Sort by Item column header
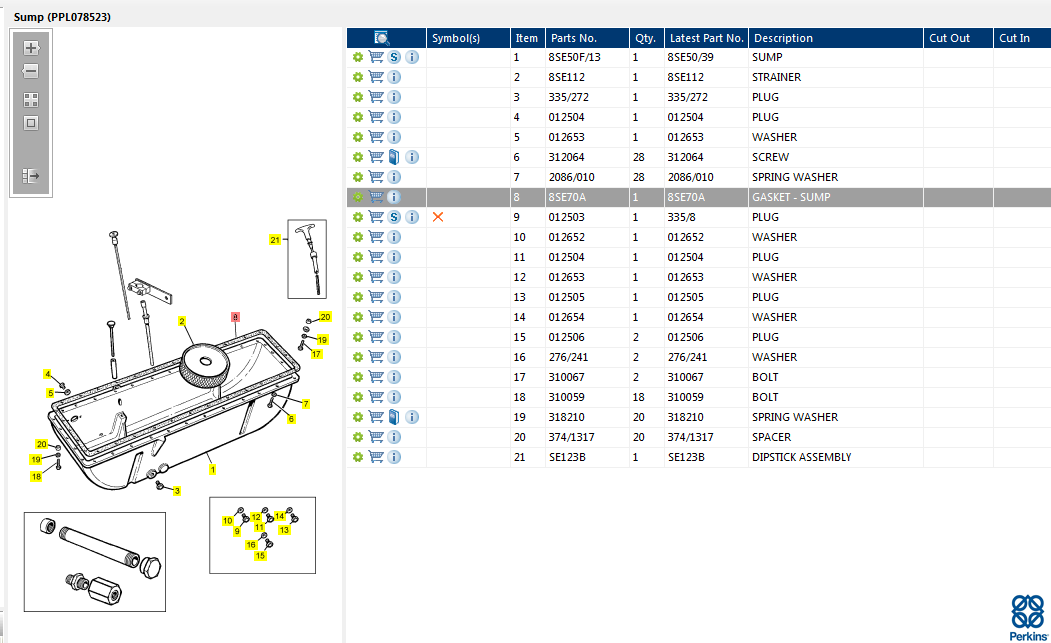Viewport: 1051px width, 643px height. click(x=527, y=38)
